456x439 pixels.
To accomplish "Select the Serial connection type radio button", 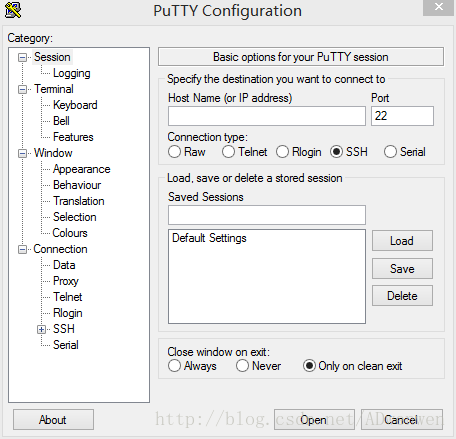I will [x=390, y=152].
